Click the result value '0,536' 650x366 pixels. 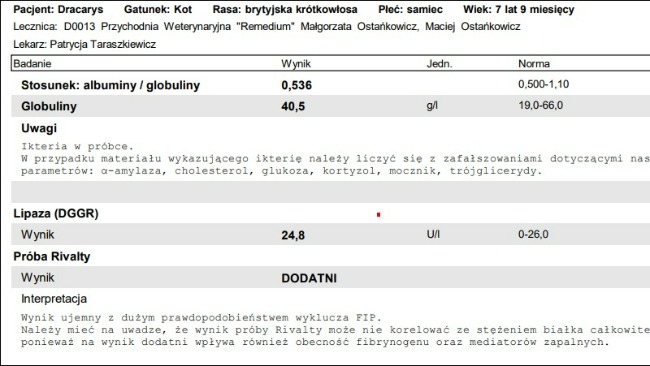click(x=296, y=85)
